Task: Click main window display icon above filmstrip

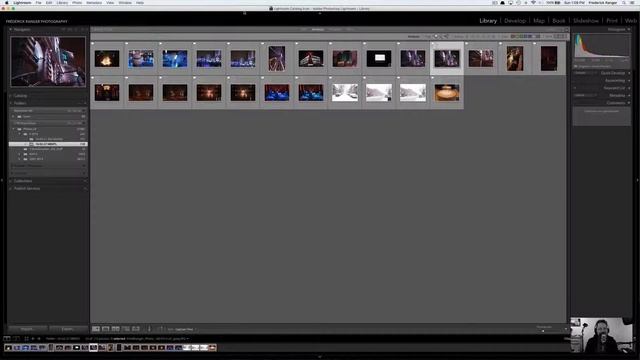Action: [7, 338]
